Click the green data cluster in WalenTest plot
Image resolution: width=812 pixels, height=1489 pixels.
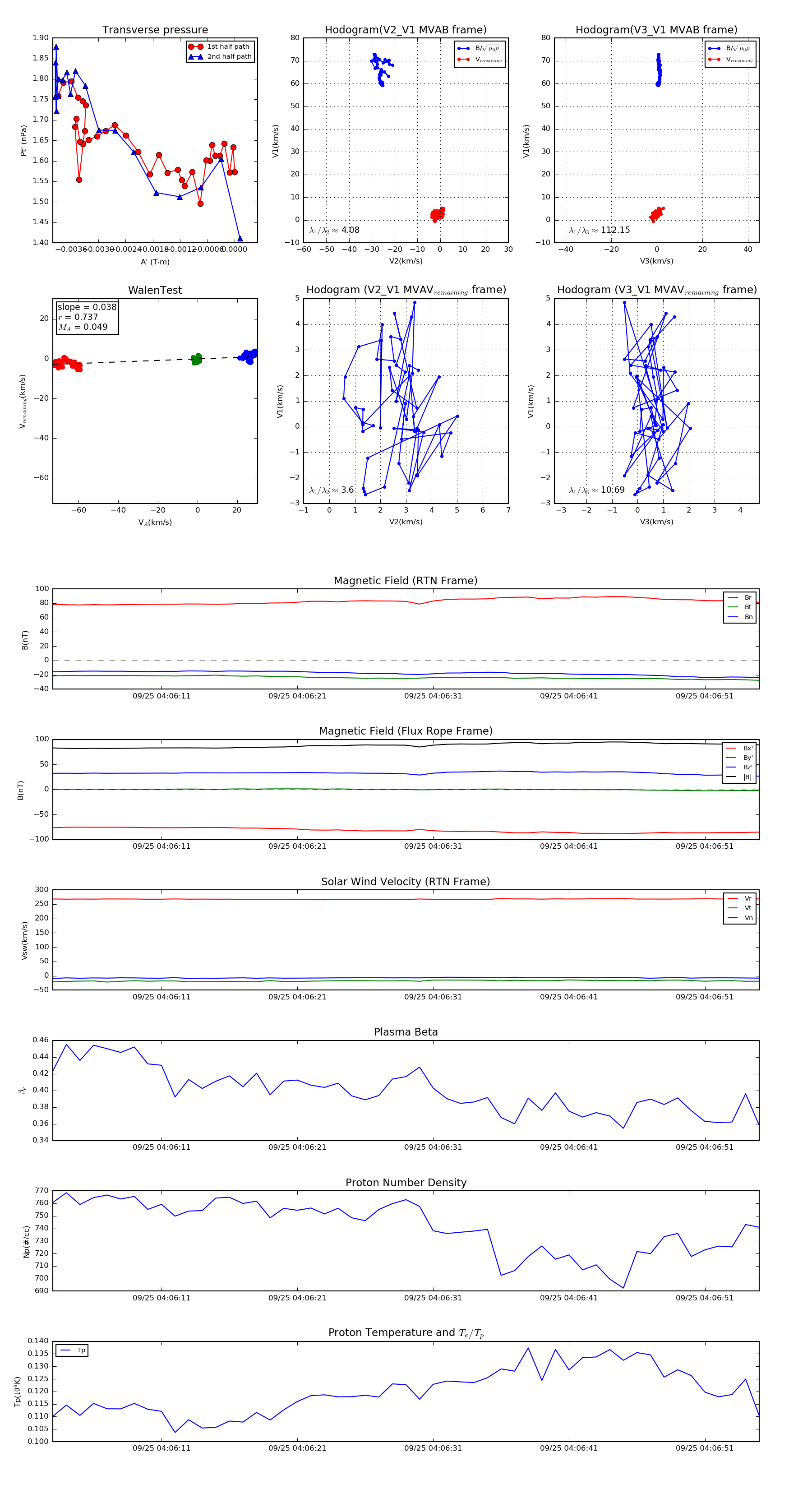pyautogui.click(x=197, y=360)
